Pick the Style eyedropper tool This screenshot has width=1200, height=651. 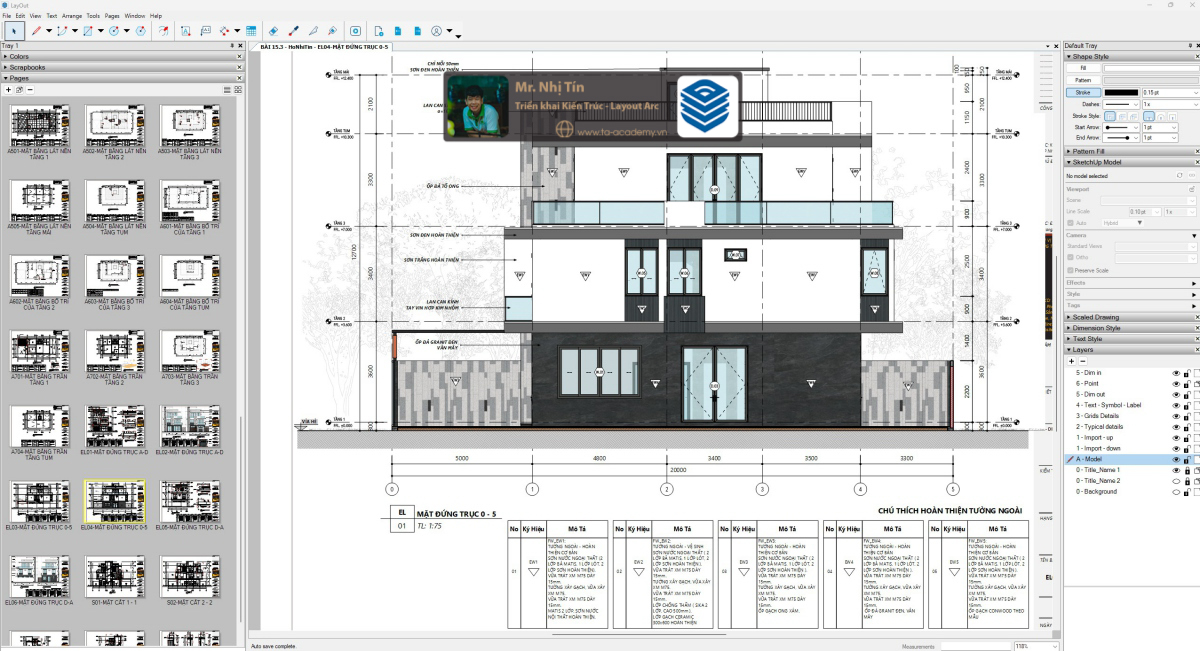(293, 31)
